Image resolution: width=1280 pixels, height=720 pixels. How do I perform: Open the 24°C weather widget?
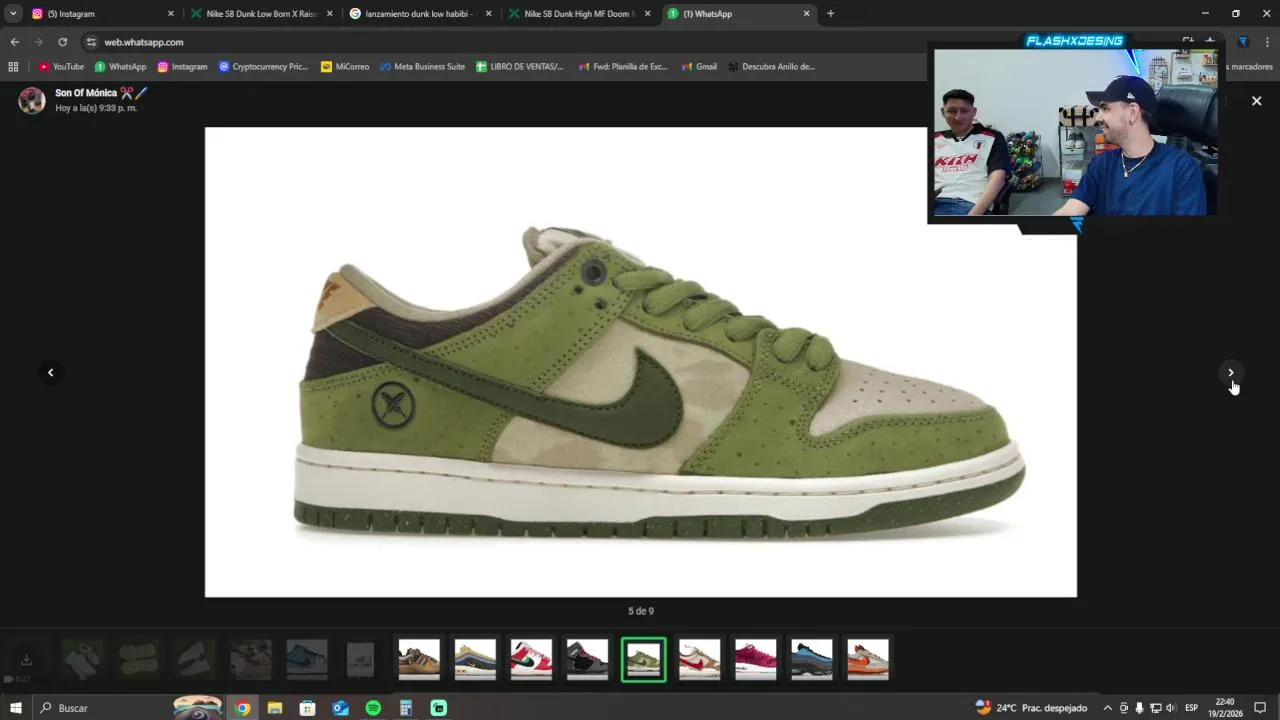pos(1031,708)
